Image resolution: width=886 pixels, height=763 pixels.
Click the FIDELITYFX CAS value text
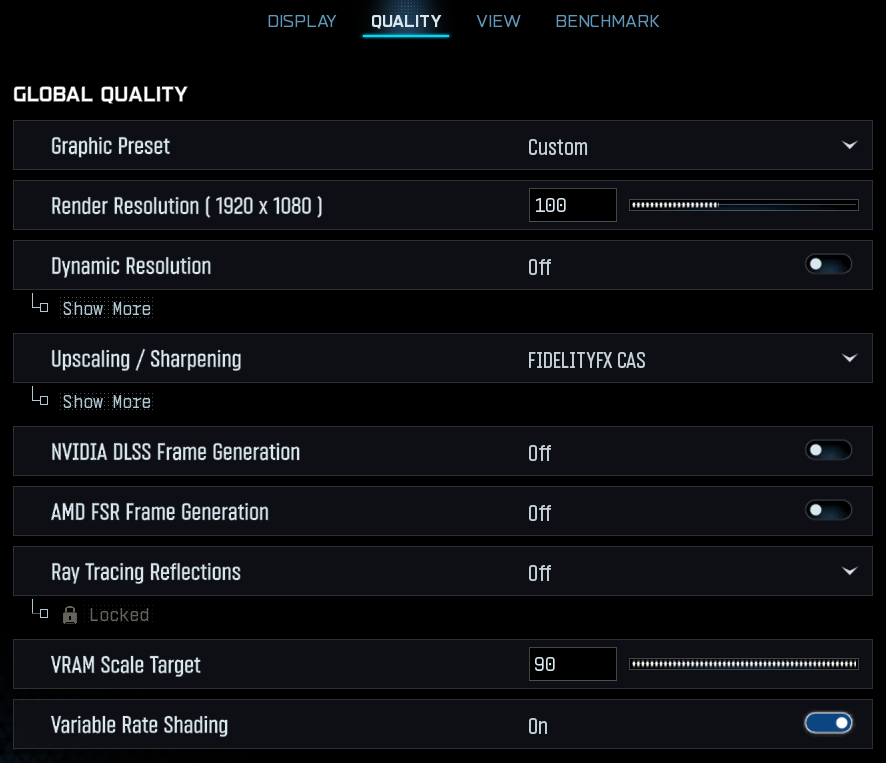click(x=587, y=361)
